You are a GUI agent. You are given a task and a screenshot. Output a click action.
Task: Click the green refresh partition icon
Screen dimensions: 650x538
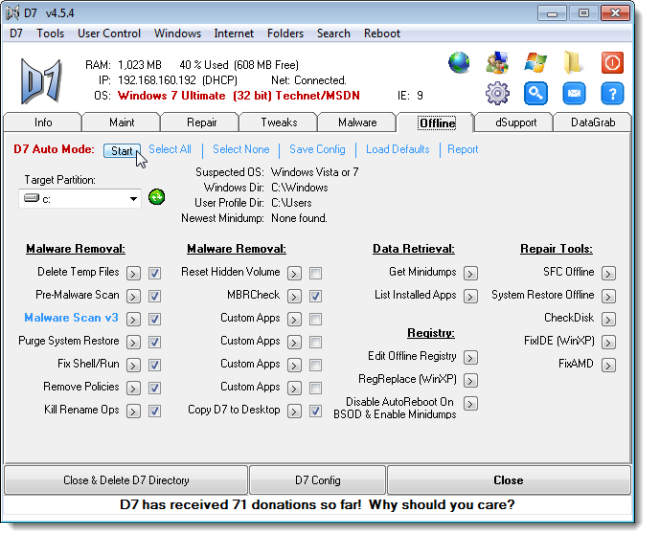157,197
